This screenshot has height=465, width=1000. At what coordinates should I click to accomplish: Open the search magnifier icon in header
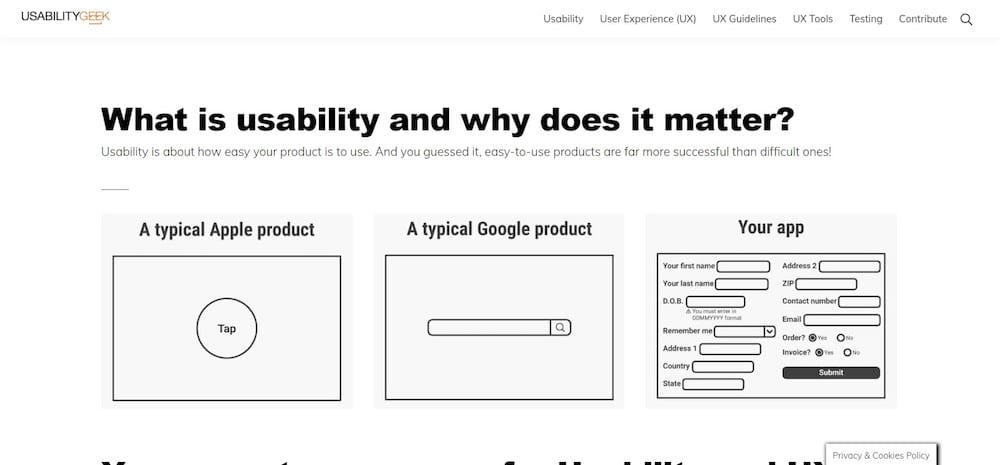[966, 20]
